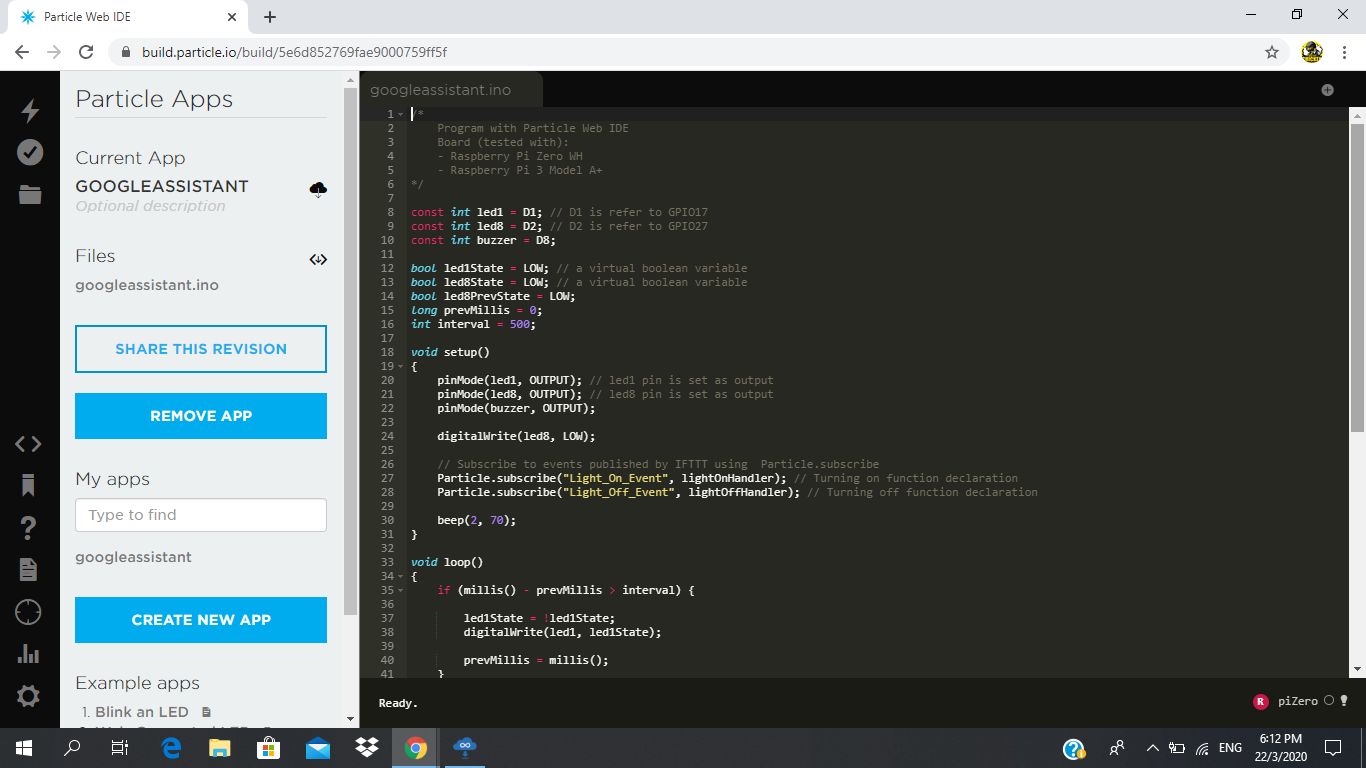The image size is (1366, 768).
Task: Open the Settings gear icon
Action: pyautogui.click(x=29, y=696)
